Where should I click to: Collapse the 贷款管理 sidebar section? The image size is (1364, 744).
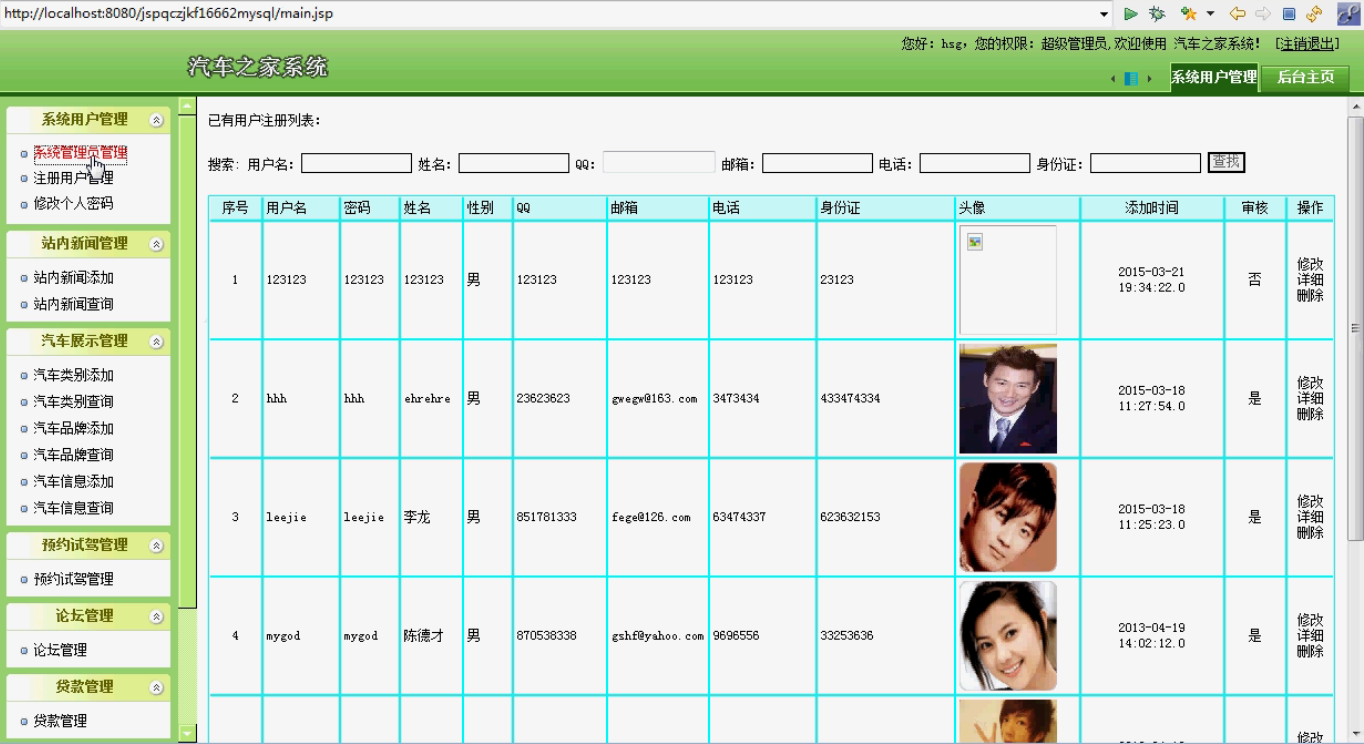156,688
